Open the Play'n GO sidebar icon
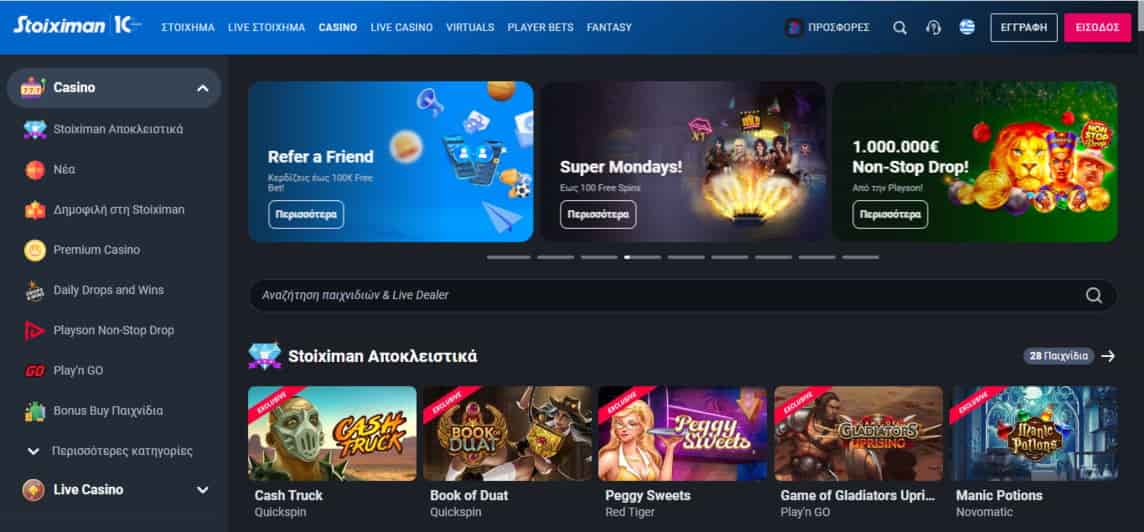 pyautogui.click(x=35, y=371)
